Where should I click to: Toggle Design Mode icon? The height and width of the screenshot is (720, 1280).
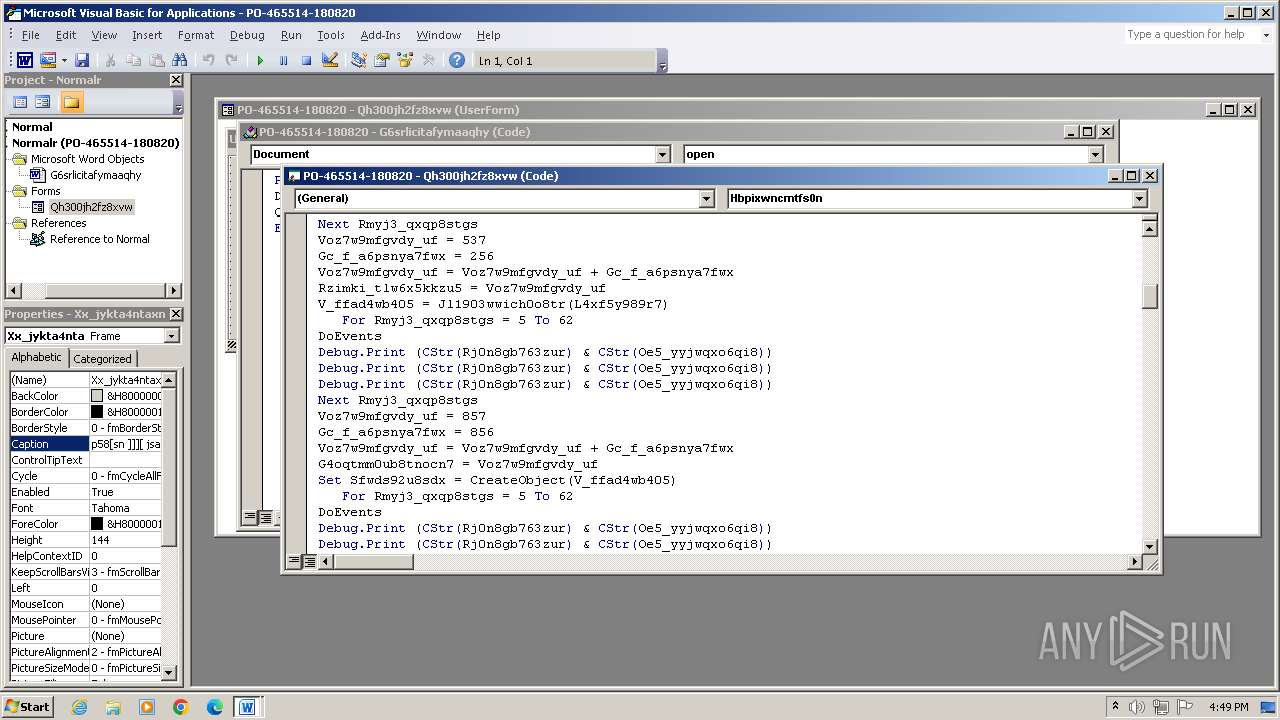coord(330,61)
